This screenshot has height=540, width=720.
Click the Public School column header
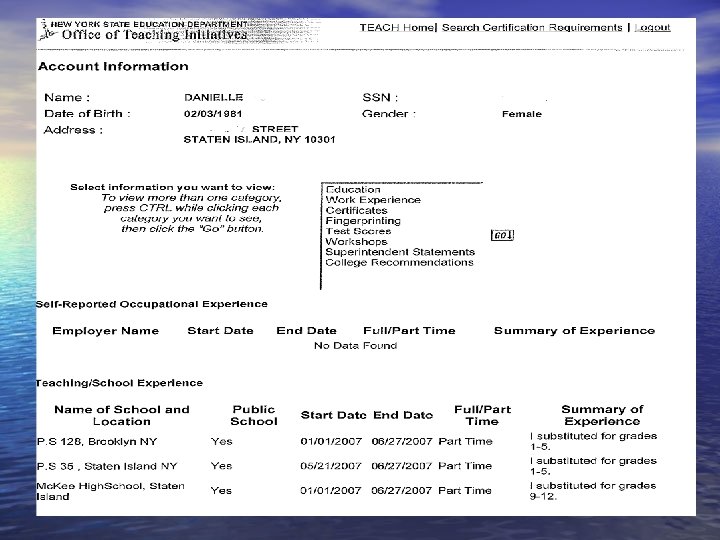point(254,415)
